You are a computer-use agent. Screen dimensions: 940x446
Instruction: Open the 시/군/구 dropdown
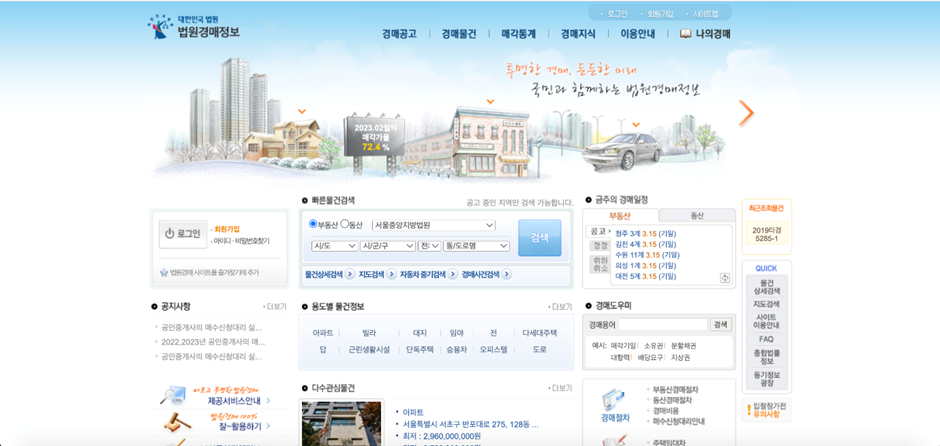[387, 246]
